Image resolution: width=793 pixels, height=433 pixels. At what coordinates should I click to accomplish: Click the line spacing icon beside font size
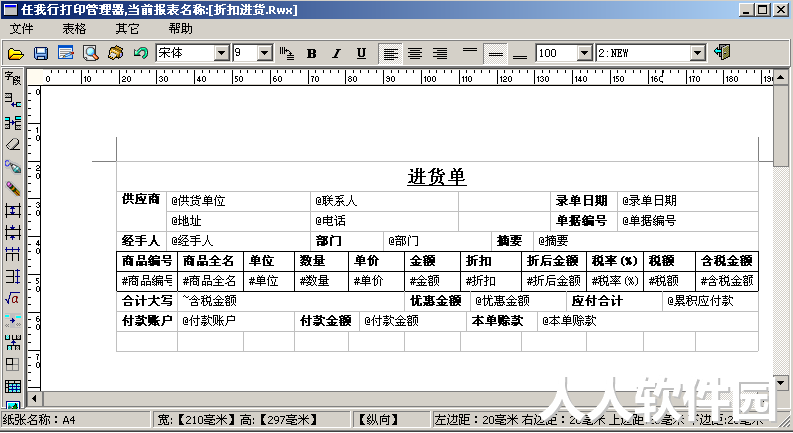tap(287, 53)
